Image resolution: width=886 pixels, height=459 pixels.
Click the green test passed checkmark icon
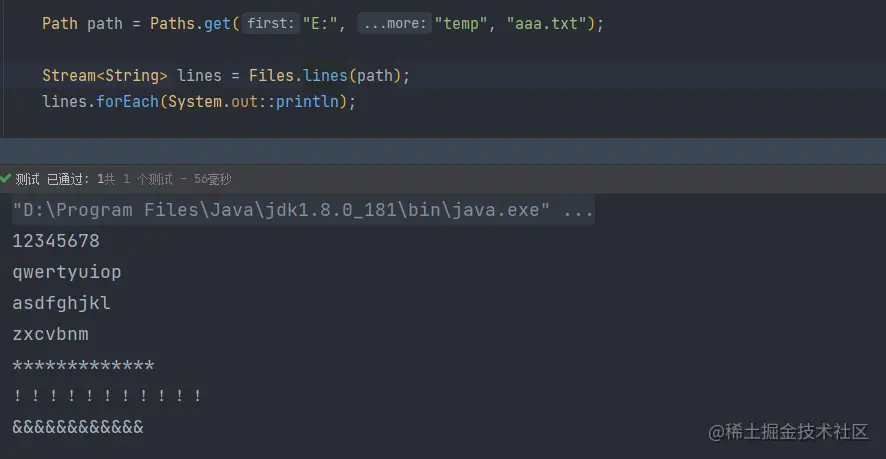tap(6, 179)
